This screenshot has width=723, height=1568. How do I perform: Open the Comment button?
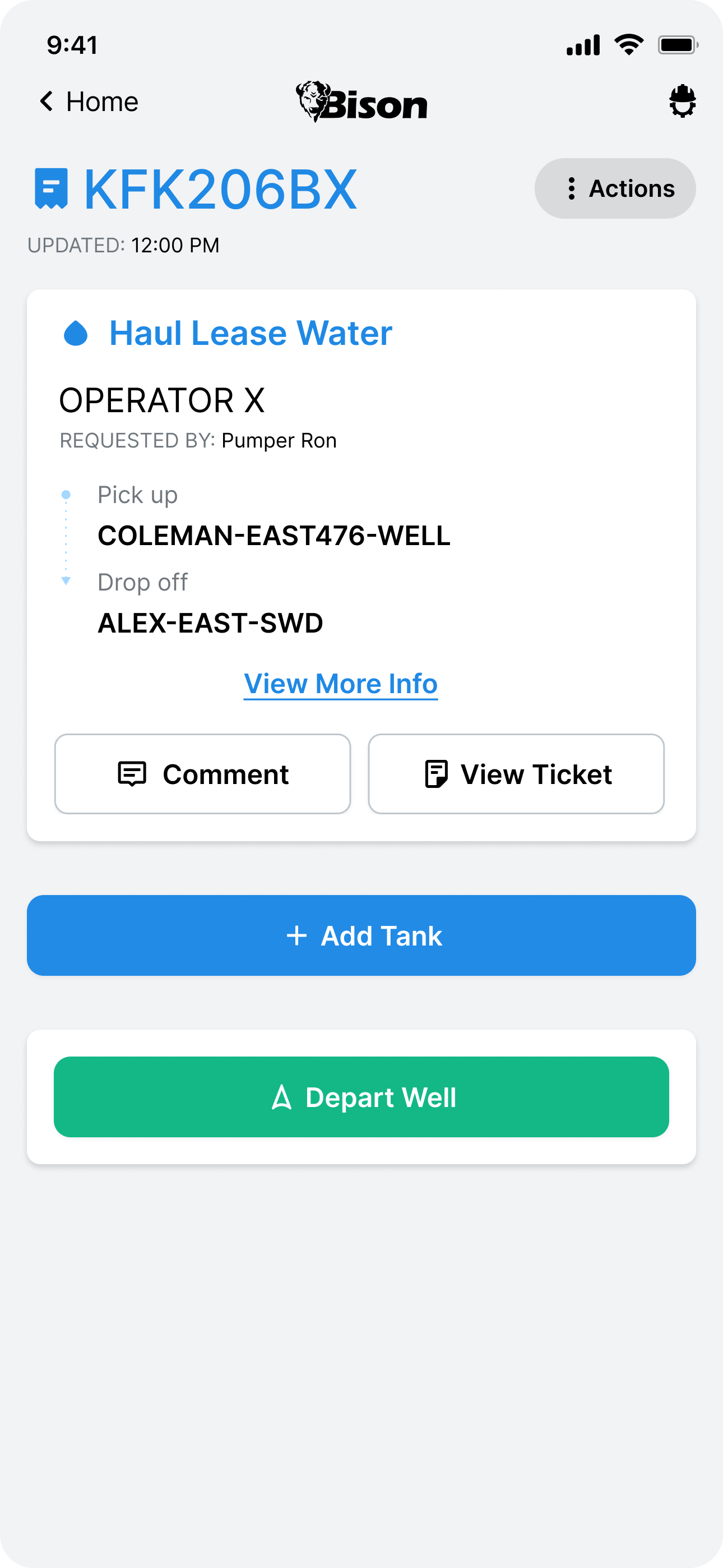tap(203, 774)
